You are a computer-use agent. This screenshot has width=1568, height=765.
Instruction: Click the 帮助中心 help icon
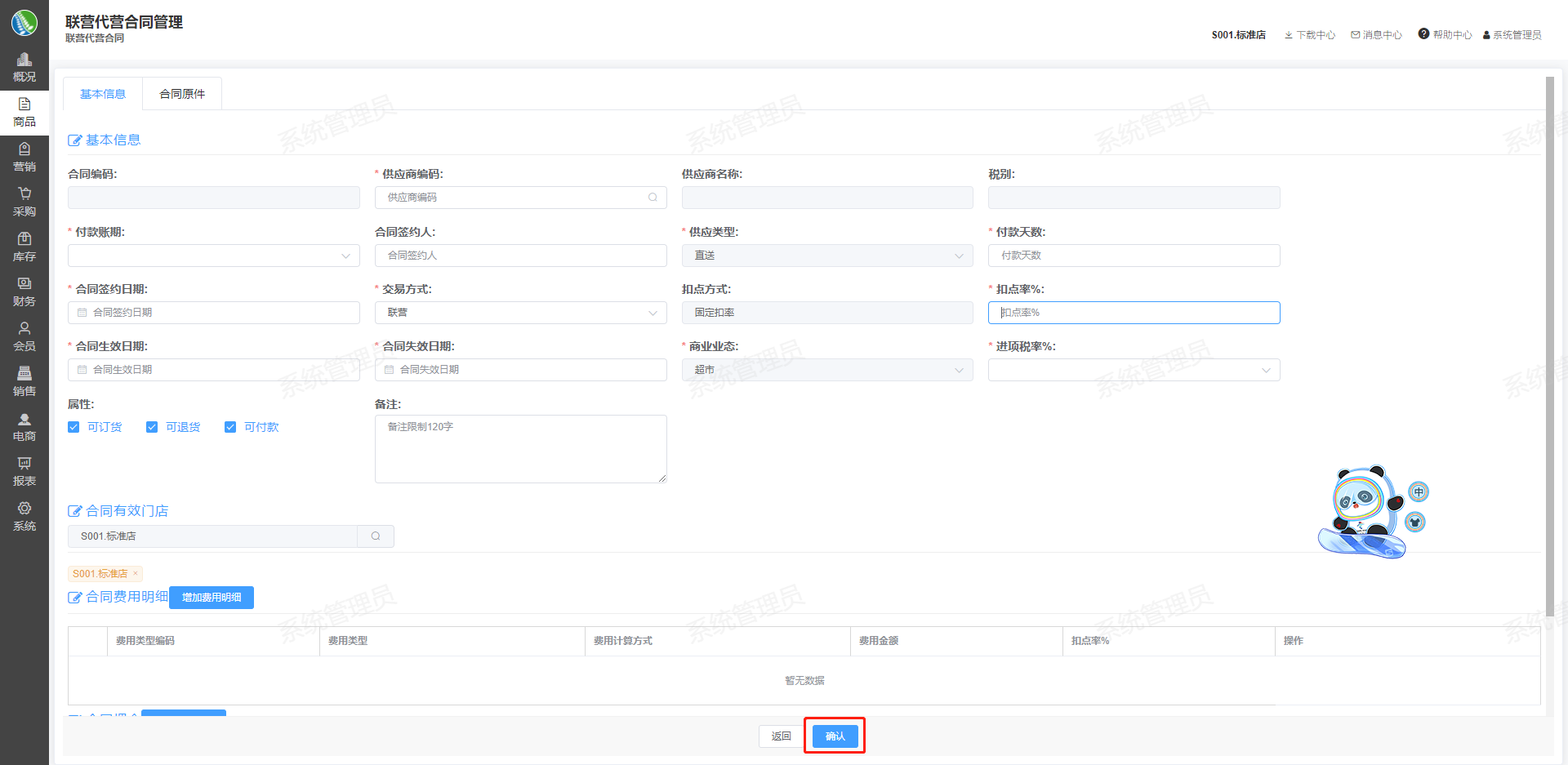pos(1423,34)
